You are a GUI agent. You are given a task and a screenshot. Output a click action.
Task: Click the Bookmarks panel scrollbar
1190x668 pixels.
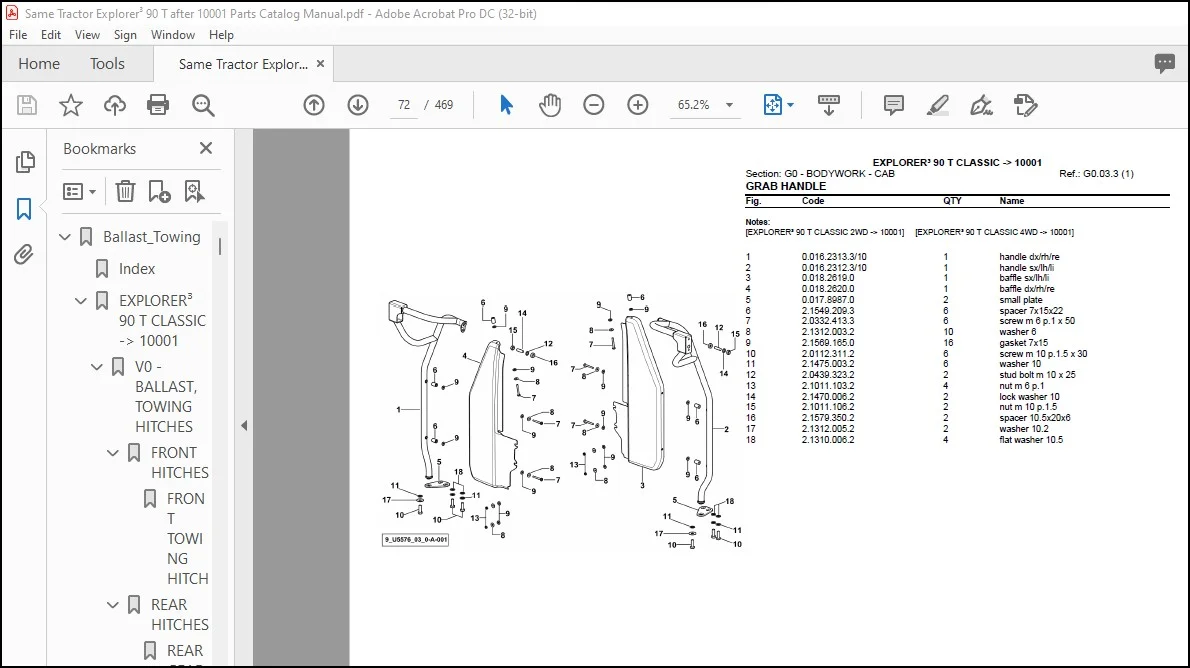220,247
